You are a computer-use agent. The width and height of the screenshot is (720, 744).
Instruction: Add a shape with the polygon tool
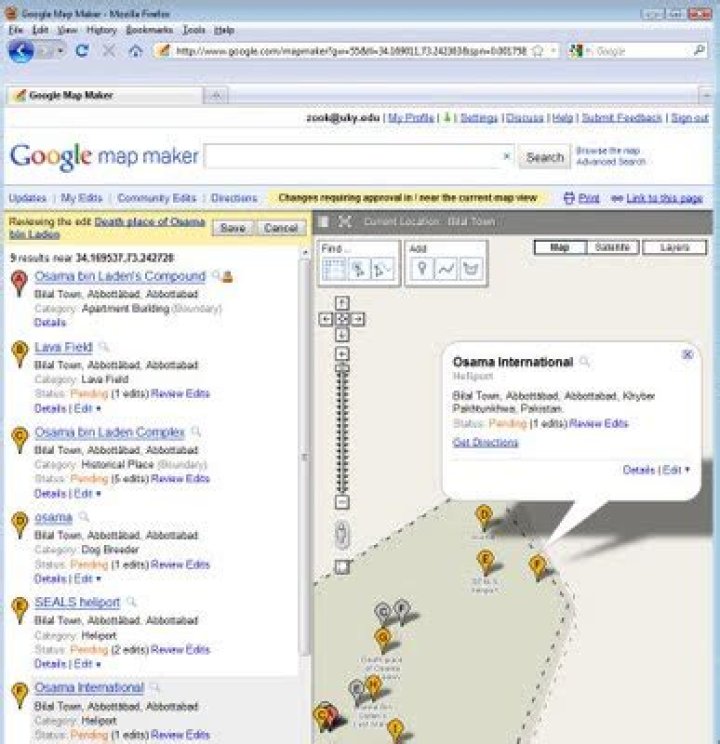(x=471, y=269)
